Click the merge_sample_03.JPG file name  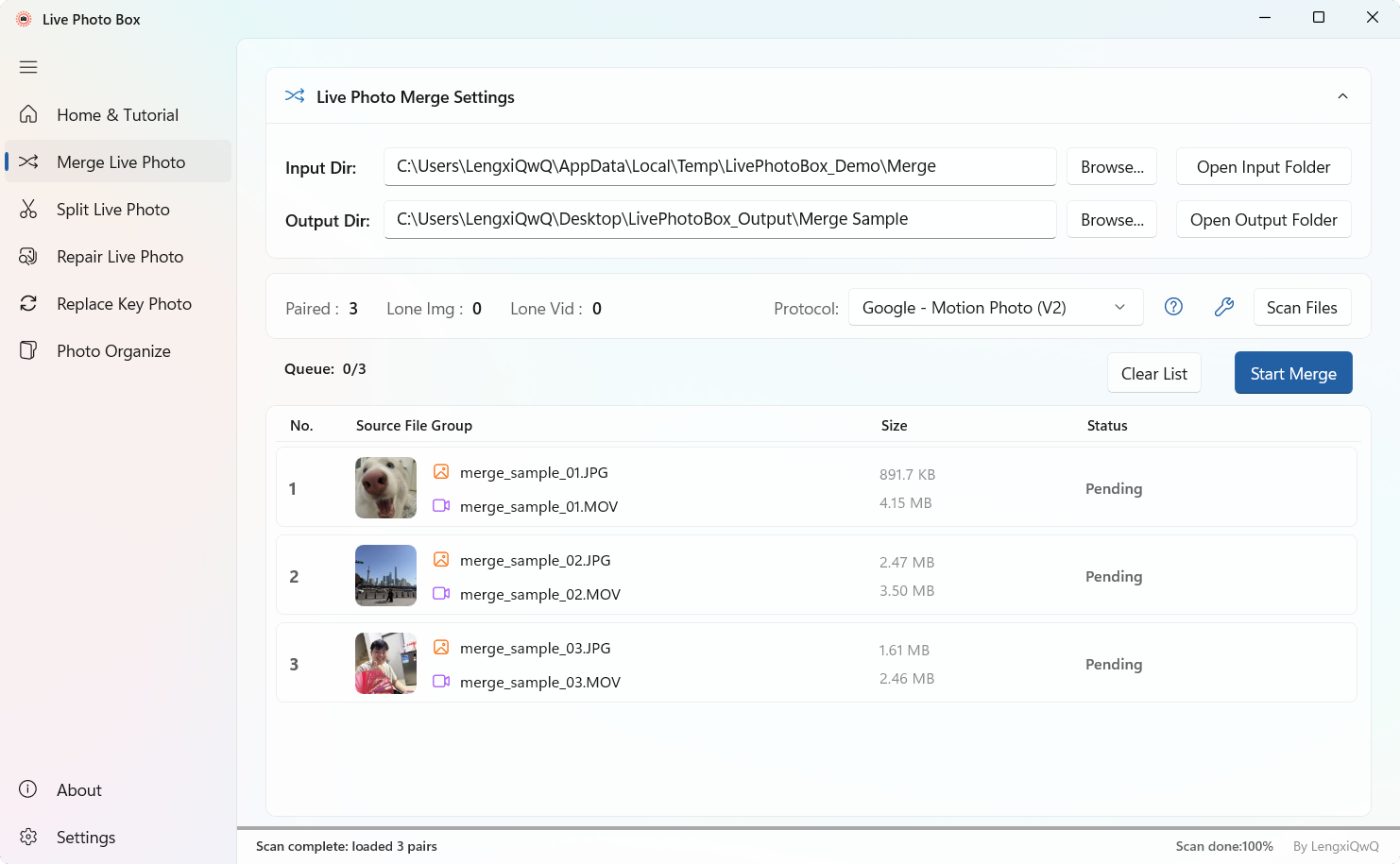pyautogui.click(x=536, y=648)
